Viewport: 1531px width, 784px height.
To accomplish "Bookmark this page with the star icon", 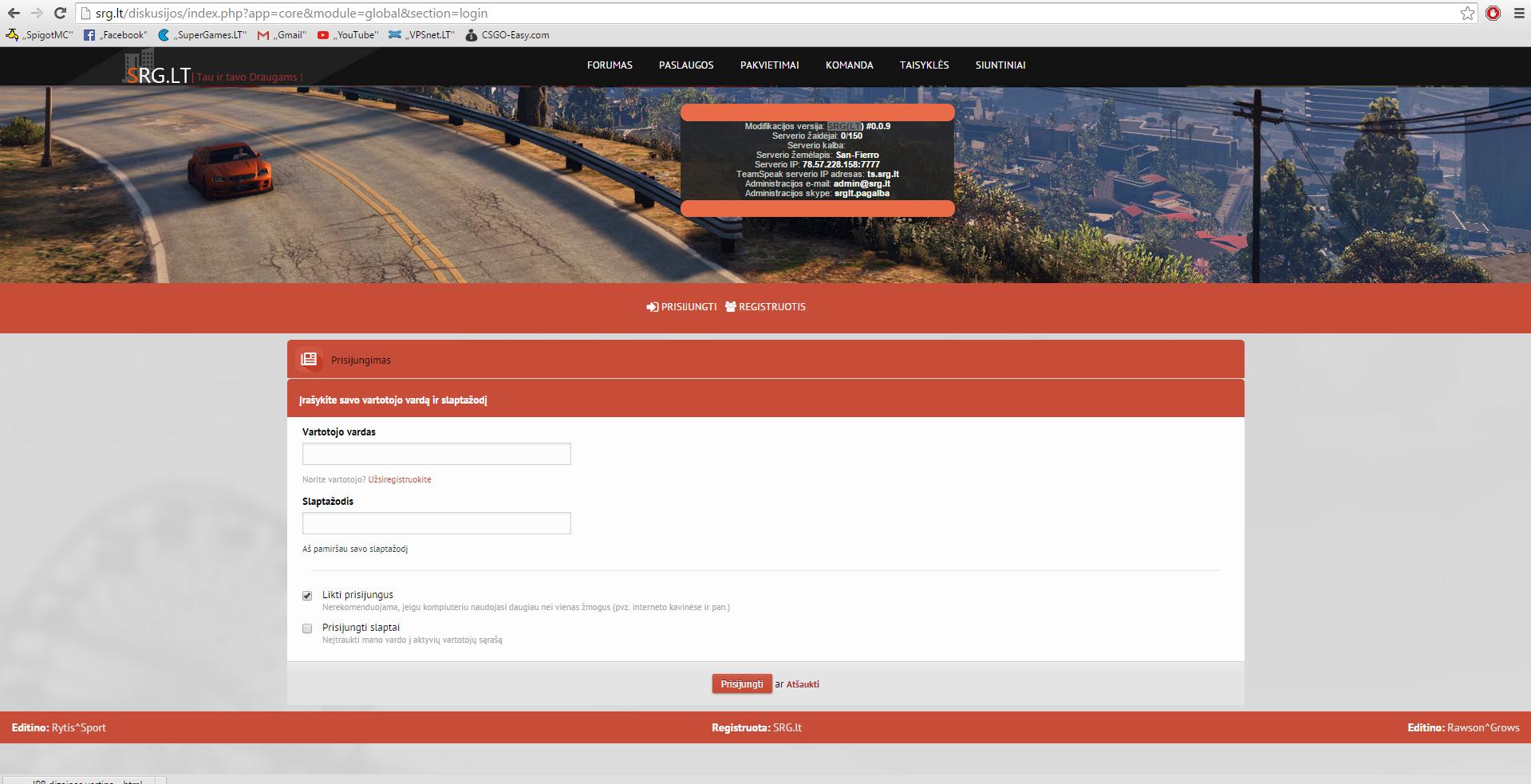I will [x=1468, y=13].
